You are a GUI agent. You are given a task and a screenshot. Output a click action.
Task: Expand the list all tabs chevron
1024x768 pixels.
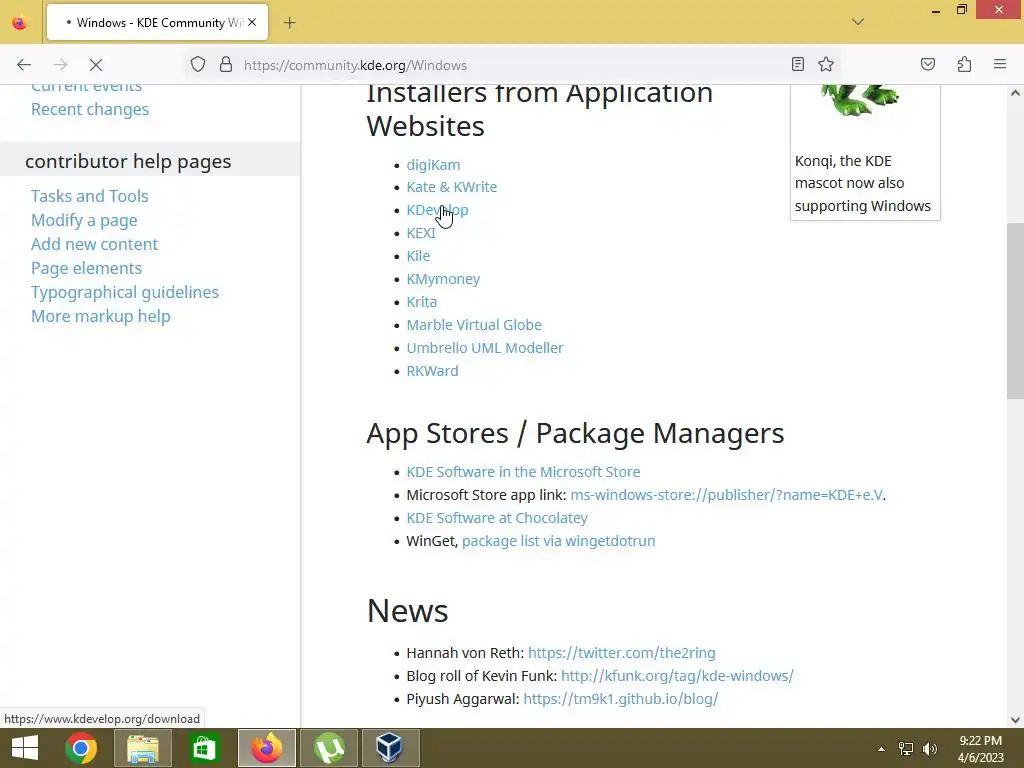tap(858, 22)
